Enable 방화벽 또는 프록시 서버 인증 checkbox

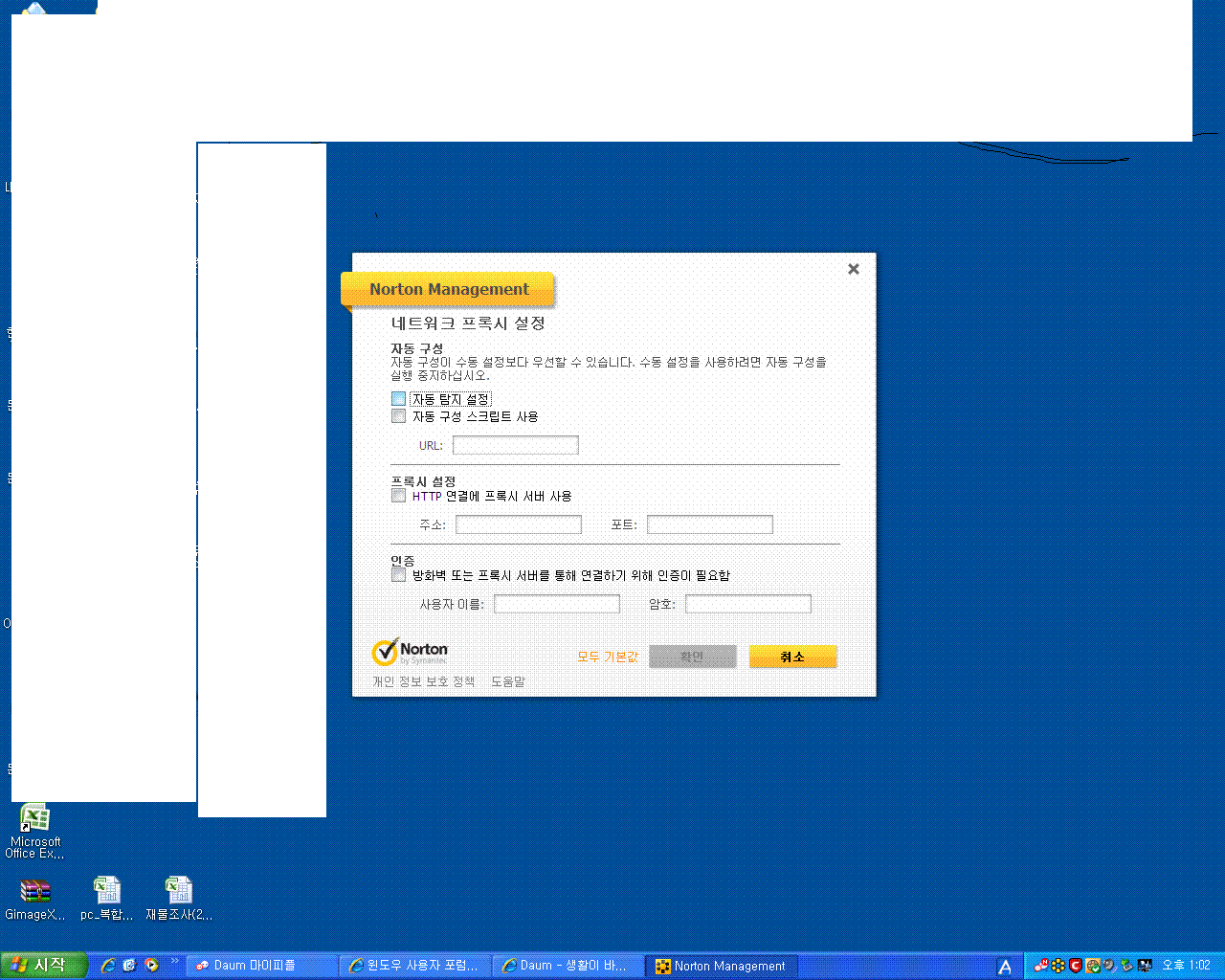(x=398, y=575)
